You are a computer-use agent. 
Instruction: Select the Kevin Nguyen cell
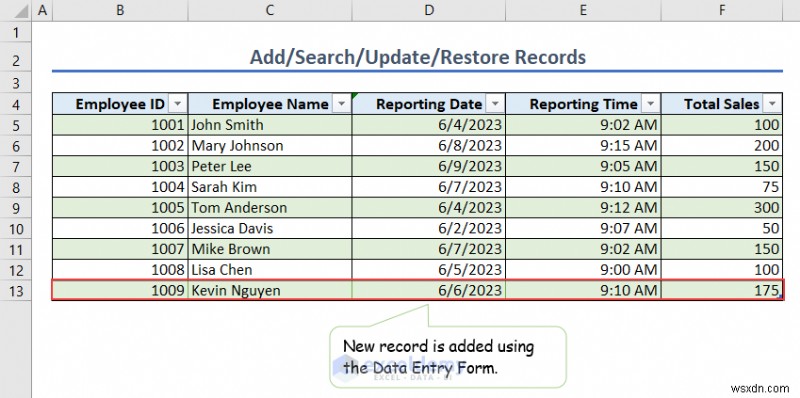[x=270, y=291]
